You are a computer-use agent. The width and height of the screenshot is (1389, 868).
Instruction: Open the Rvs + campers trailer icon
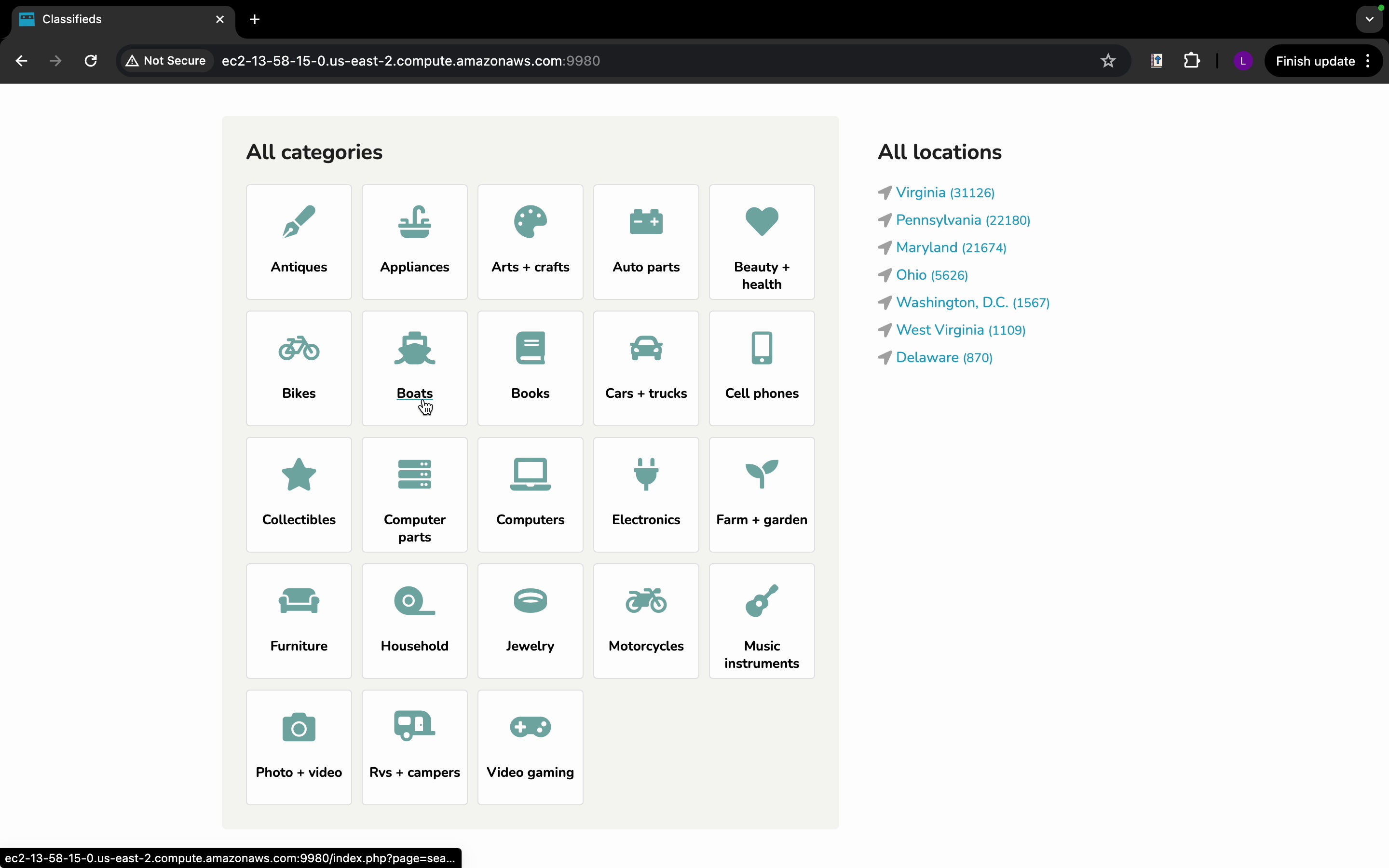414,727
